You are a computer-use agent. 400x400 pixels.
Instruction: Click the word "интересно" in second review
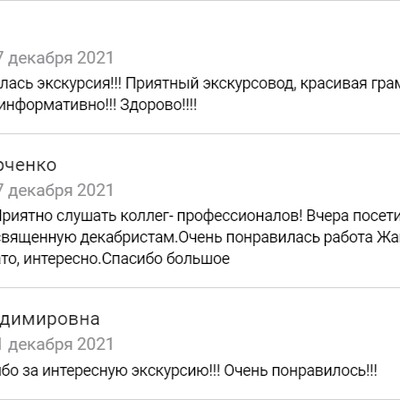point(61,259)
